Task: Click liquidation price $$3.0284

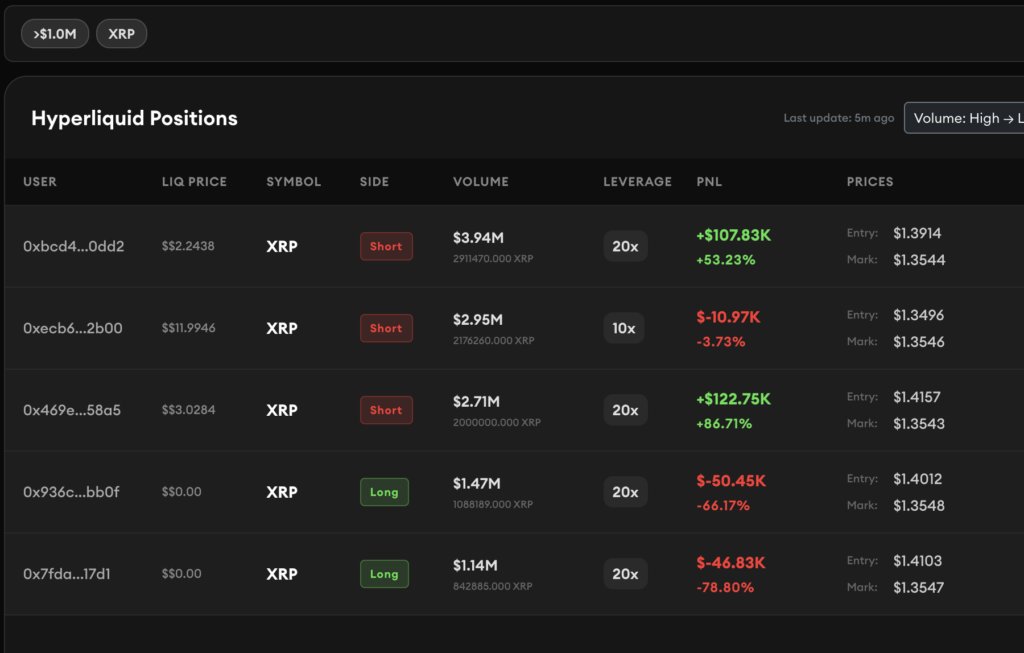Action: [189, 410]
